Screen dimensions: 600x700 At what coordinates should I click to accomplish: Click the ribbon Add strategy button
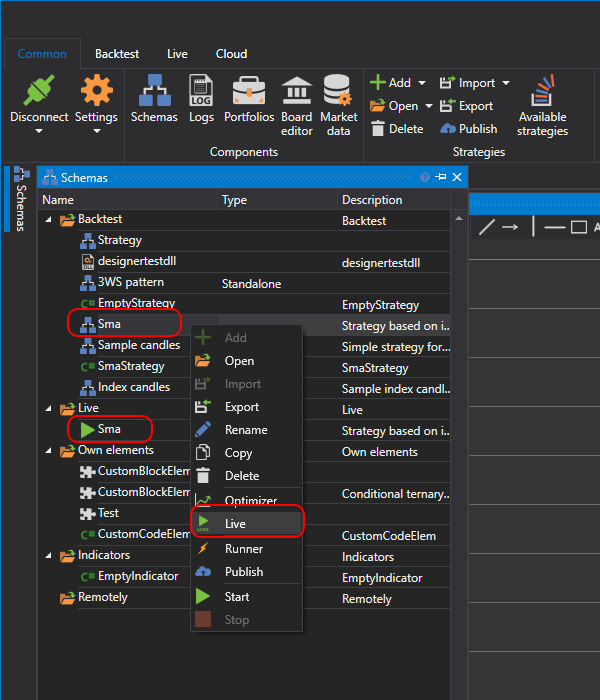click(391, 83)
